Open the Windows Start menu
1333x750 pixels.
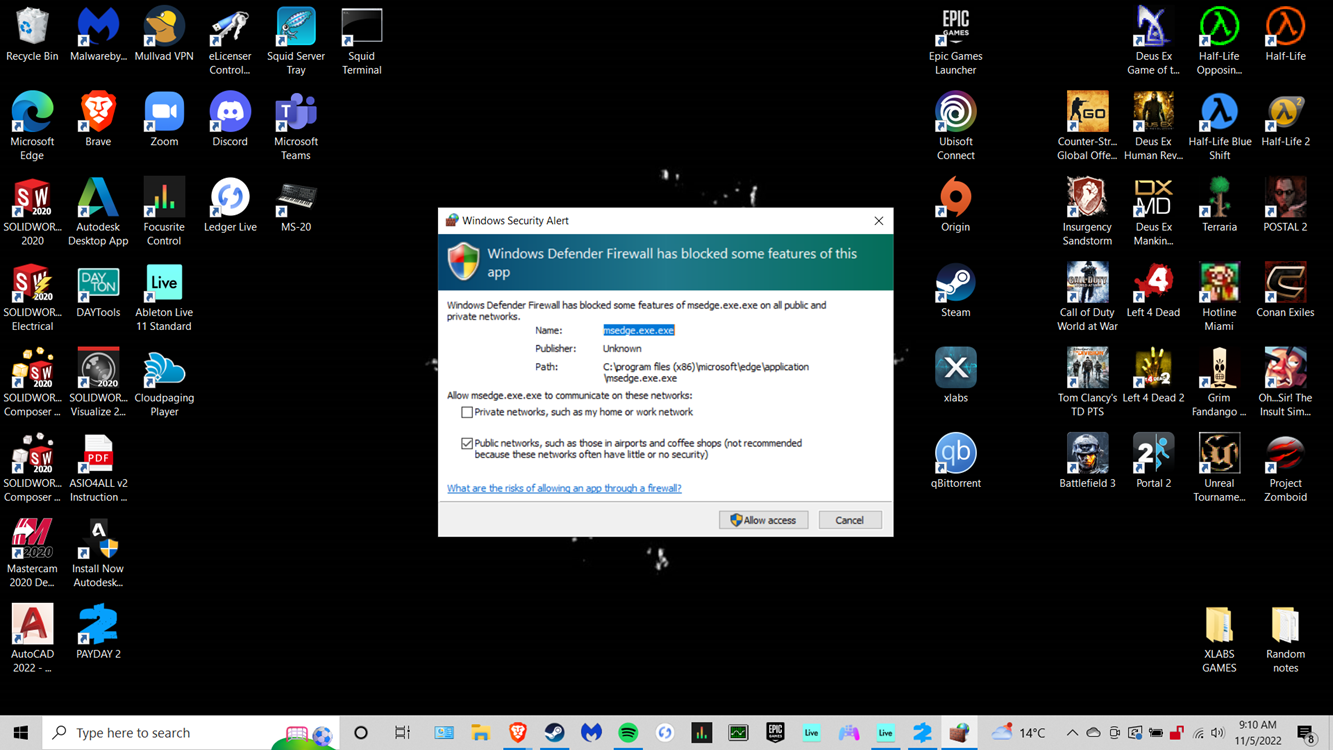coord(21,733)
